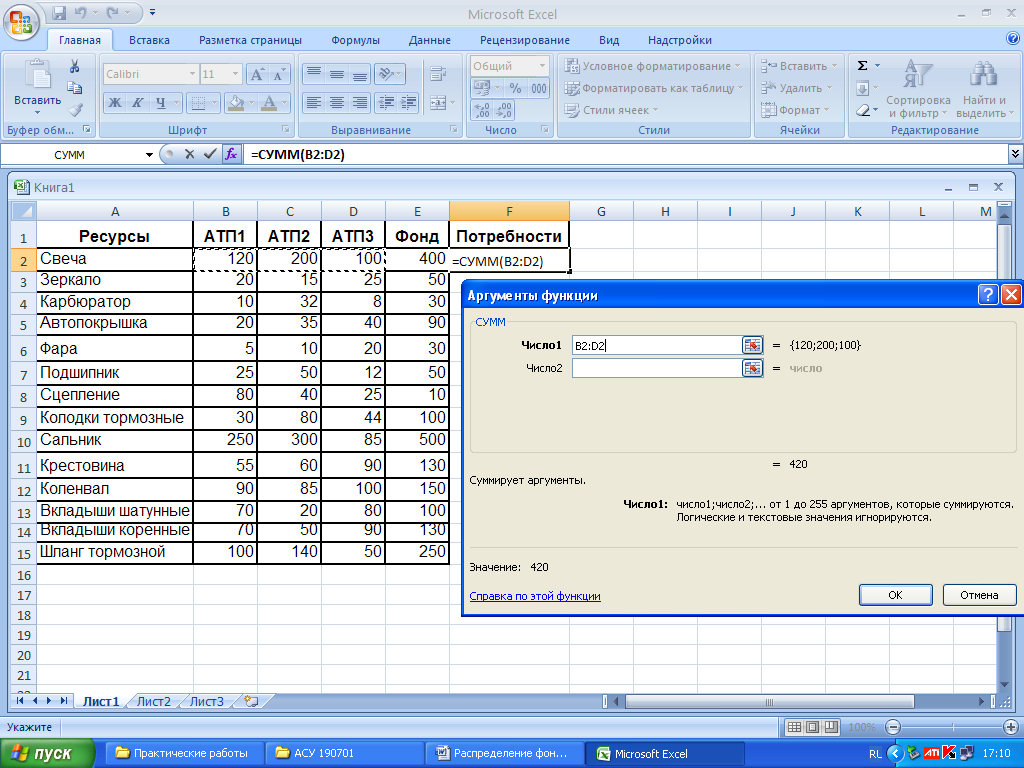Click the Excel Help question mark icon
This screenshot has width=1024, height=768.
click(1013, 39)
